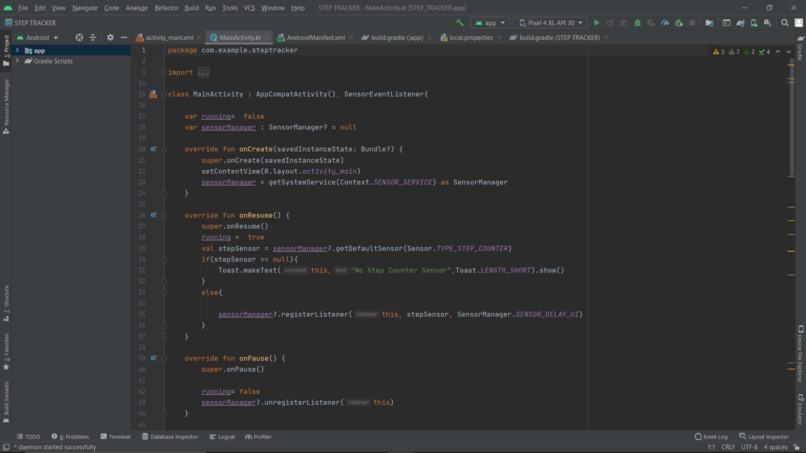The width and height of the screenshot is (806, 453).
Task: Click the override gutter icon next to onCreate
Action: [x=153, y=149]
